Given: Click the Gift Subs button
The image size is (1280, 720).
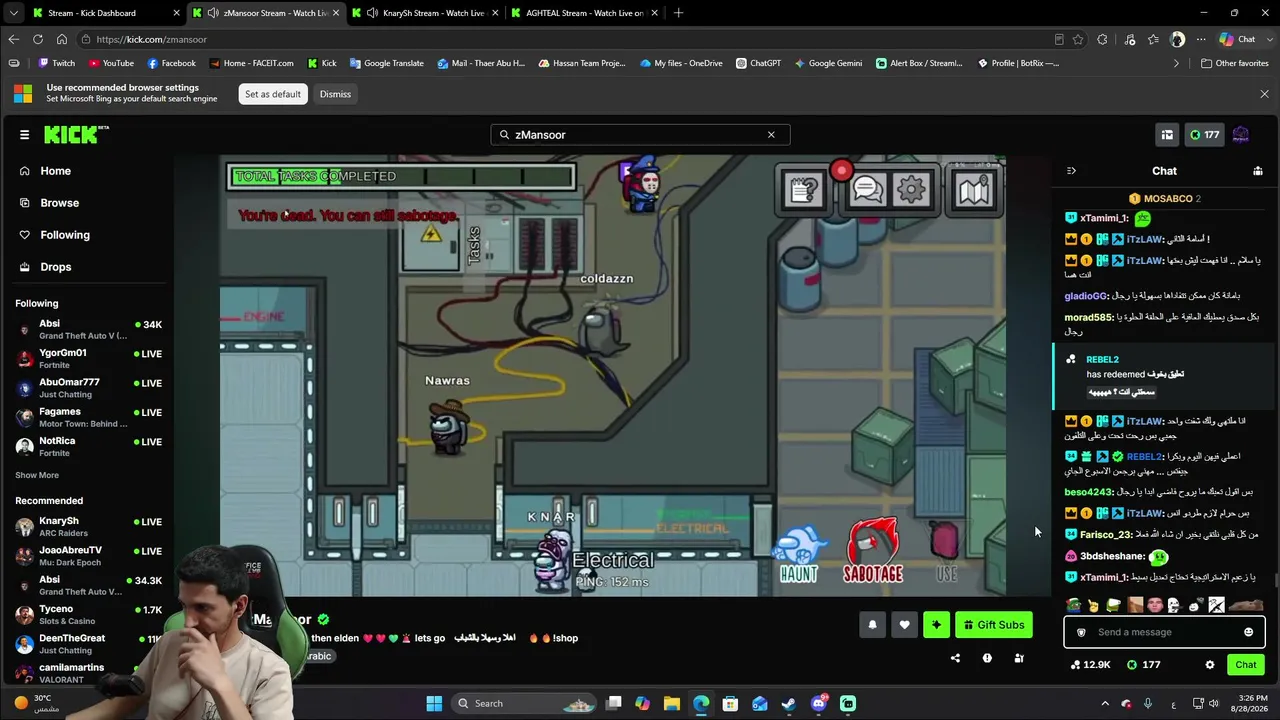Looking at the screenshot, I should click(x=994, y=625).
